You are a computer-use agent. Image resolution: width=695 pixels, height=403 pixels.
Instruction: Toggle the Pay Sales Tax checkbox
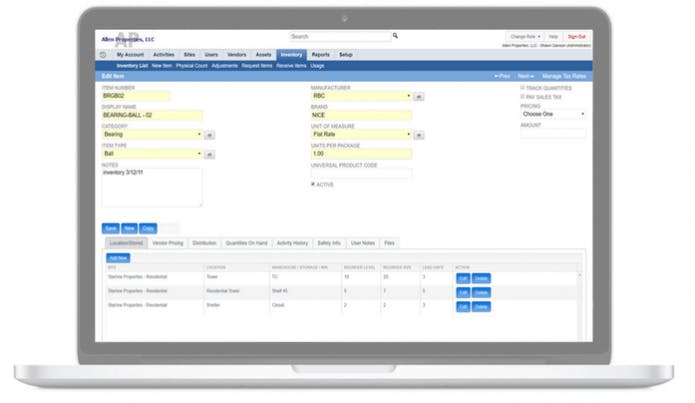(x=523, y=97)
